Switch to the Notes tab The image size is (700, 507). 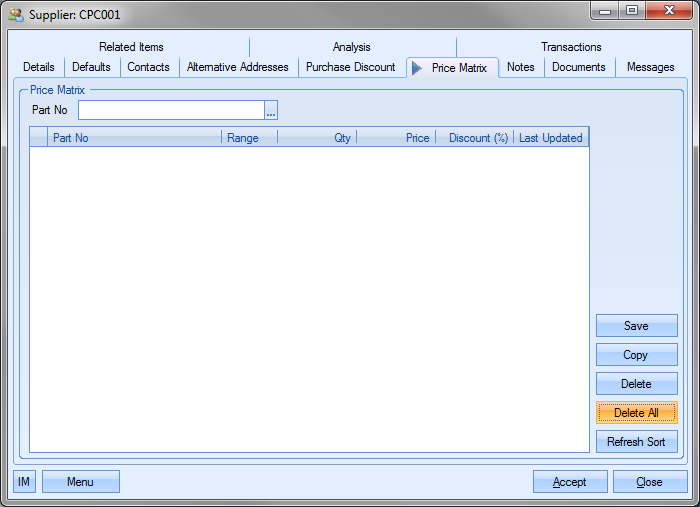pos(521,67)
